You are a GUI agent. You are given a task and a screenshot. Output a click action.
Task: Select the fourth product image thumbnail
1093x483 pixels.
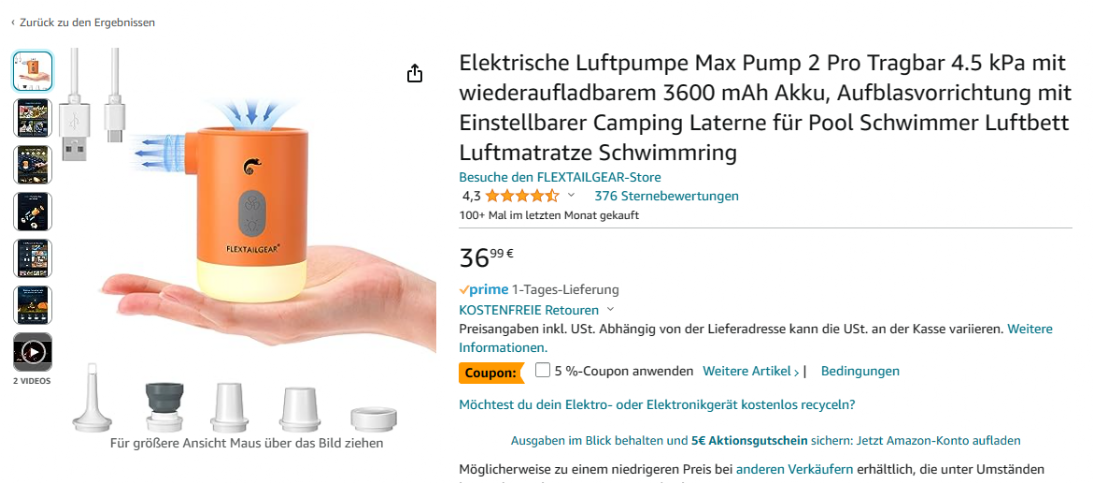point(33,211)
